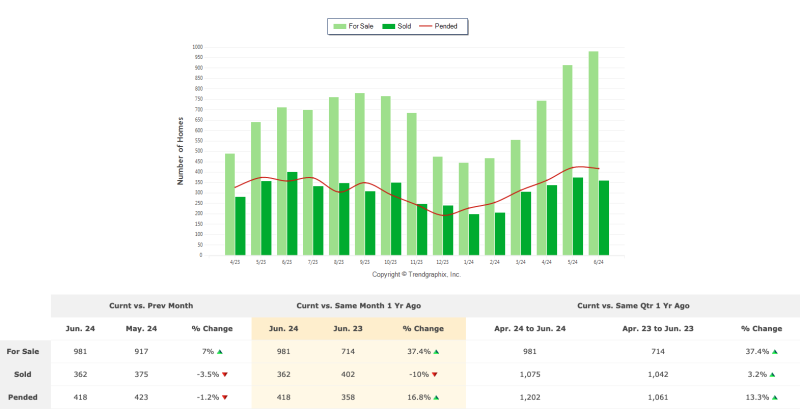This screenshot has height=411, width=800.
Task: Click the Trendgraphix copyright text below chart
Action: point(416,273)
